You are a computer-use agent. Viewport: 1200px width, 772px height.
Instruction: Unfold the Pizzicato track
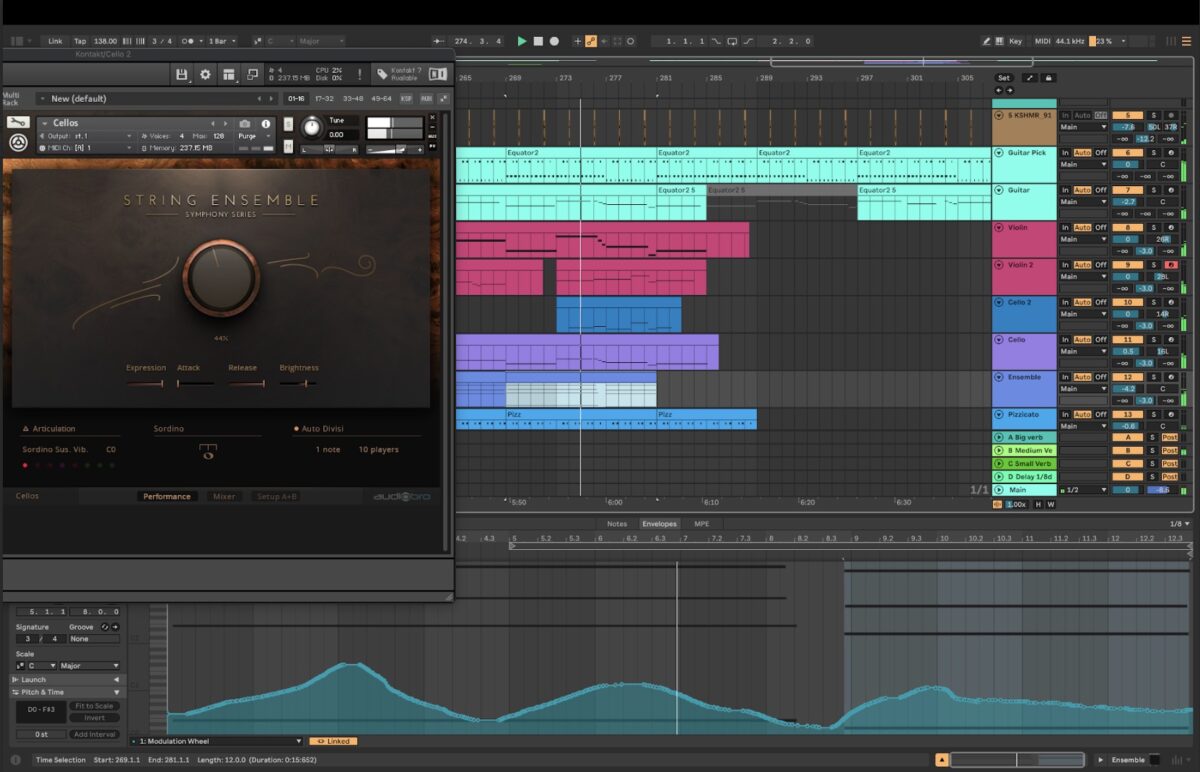click(x=999, y=415)
